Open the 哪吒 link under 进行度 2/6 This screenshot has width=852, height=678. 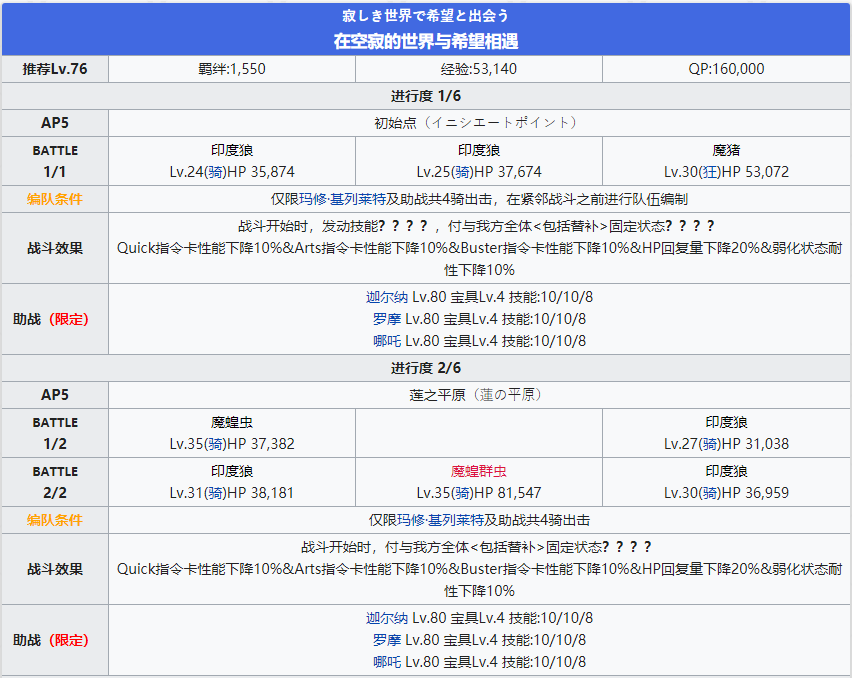coord(387,662)
